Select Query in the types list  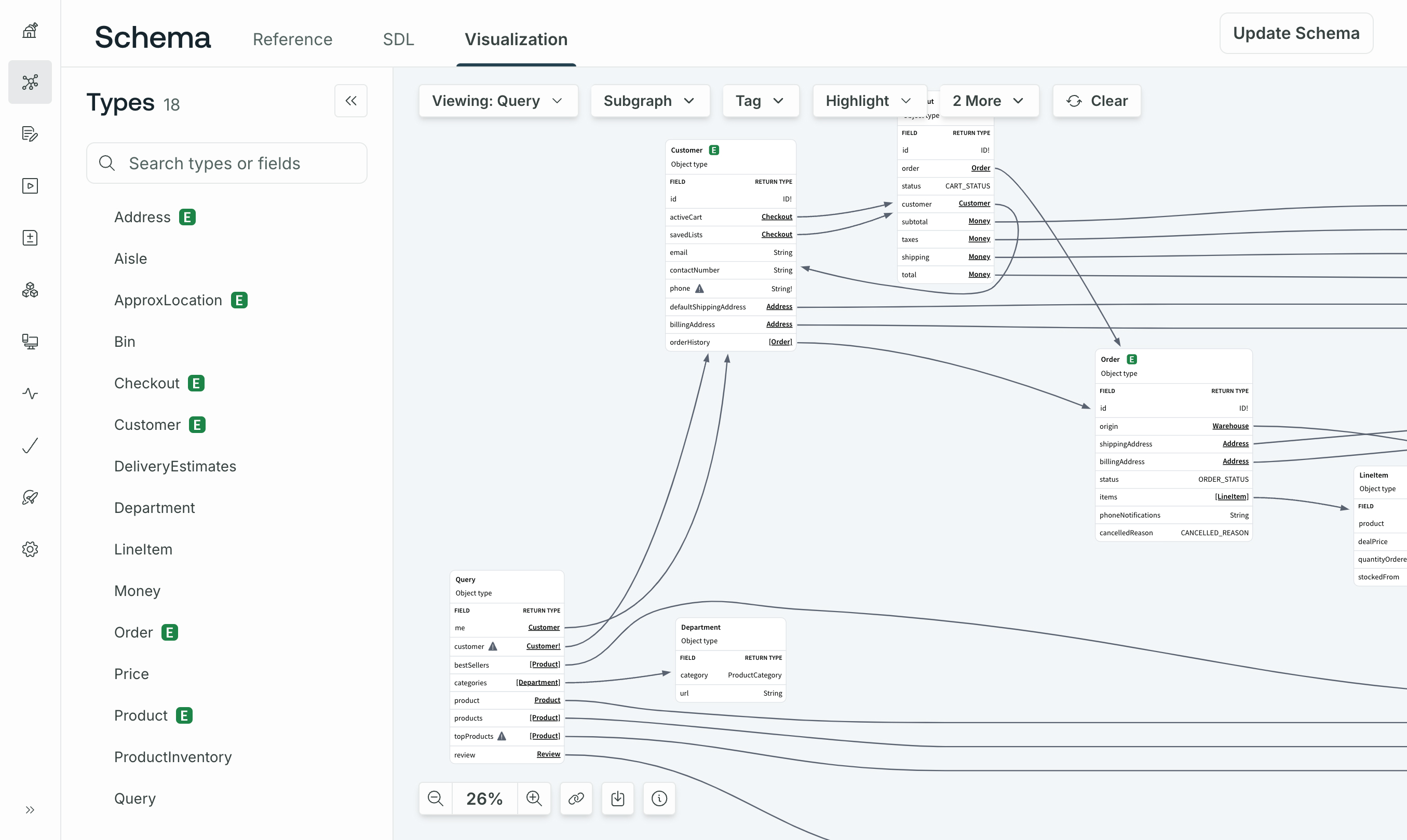click(x=134, y=798)
